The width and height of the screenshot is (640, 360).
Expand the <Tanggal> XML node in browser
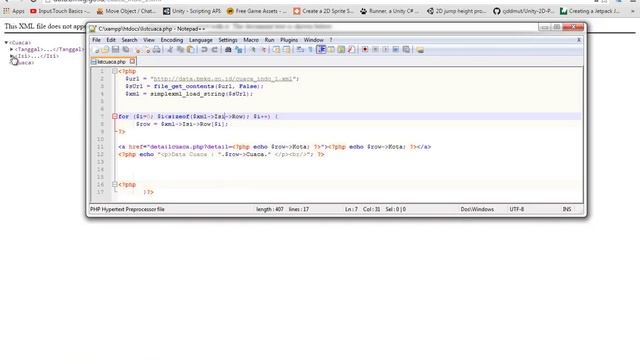[12, 49]
